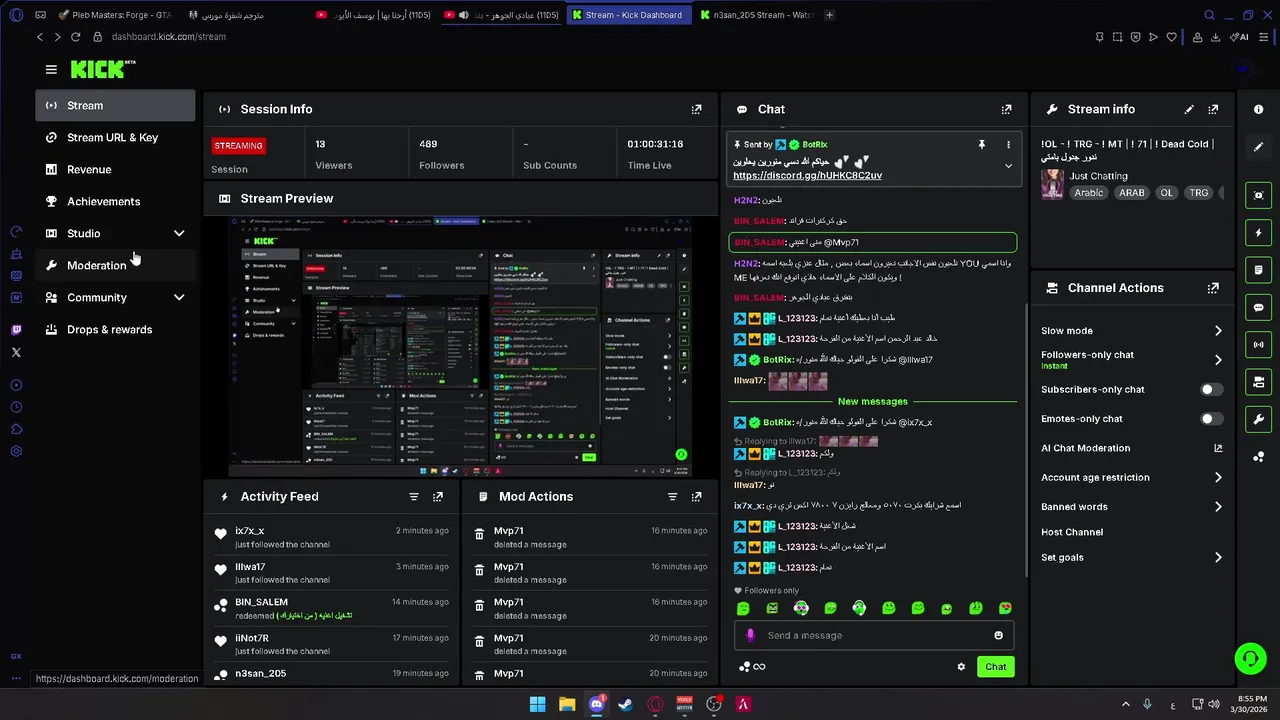Open Moderation page
Viewport: 1280px width, 720px height.
pyautogui.click(x=115, y=266)
